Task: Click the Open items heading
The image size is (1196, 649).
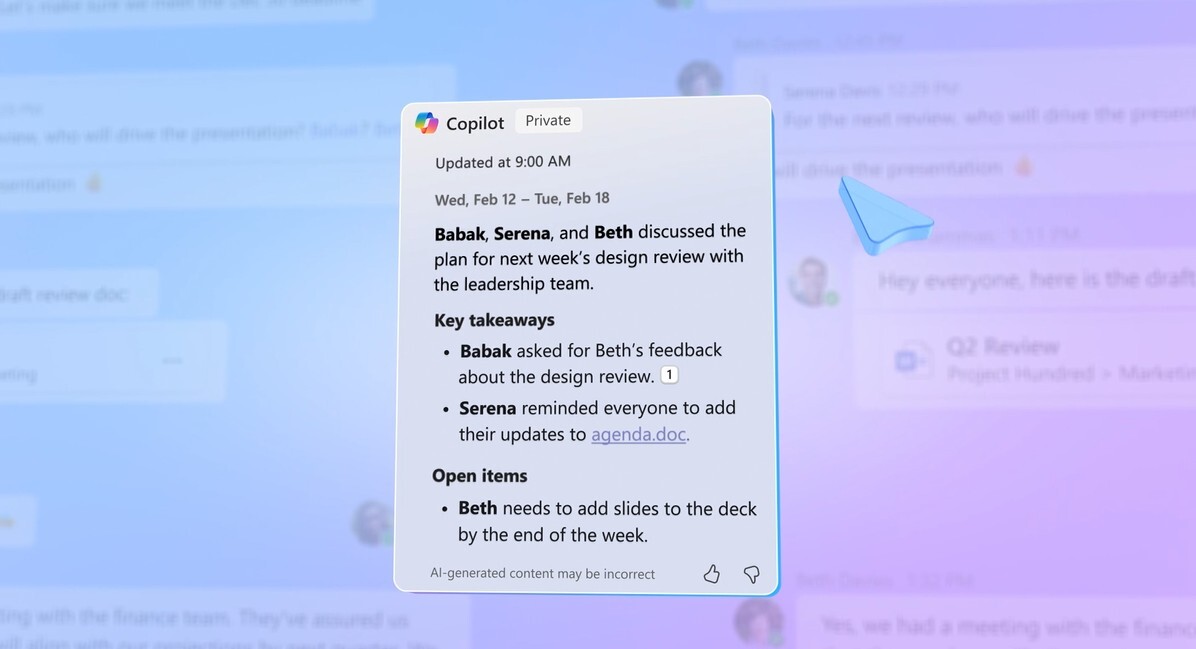Action: pos(480,476)
